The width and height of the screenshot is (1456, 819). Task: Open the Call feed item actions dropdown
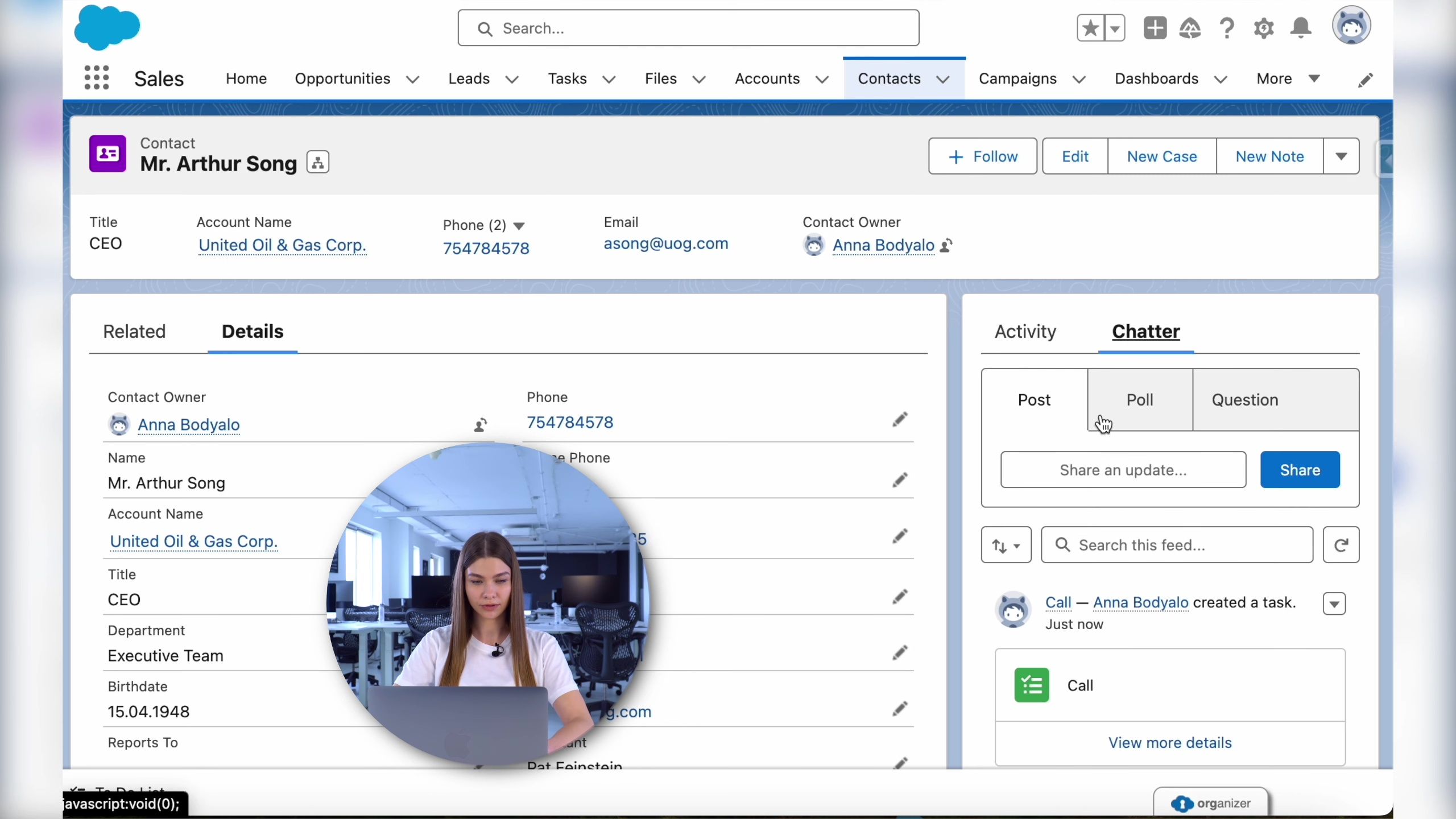point(1334,603)
